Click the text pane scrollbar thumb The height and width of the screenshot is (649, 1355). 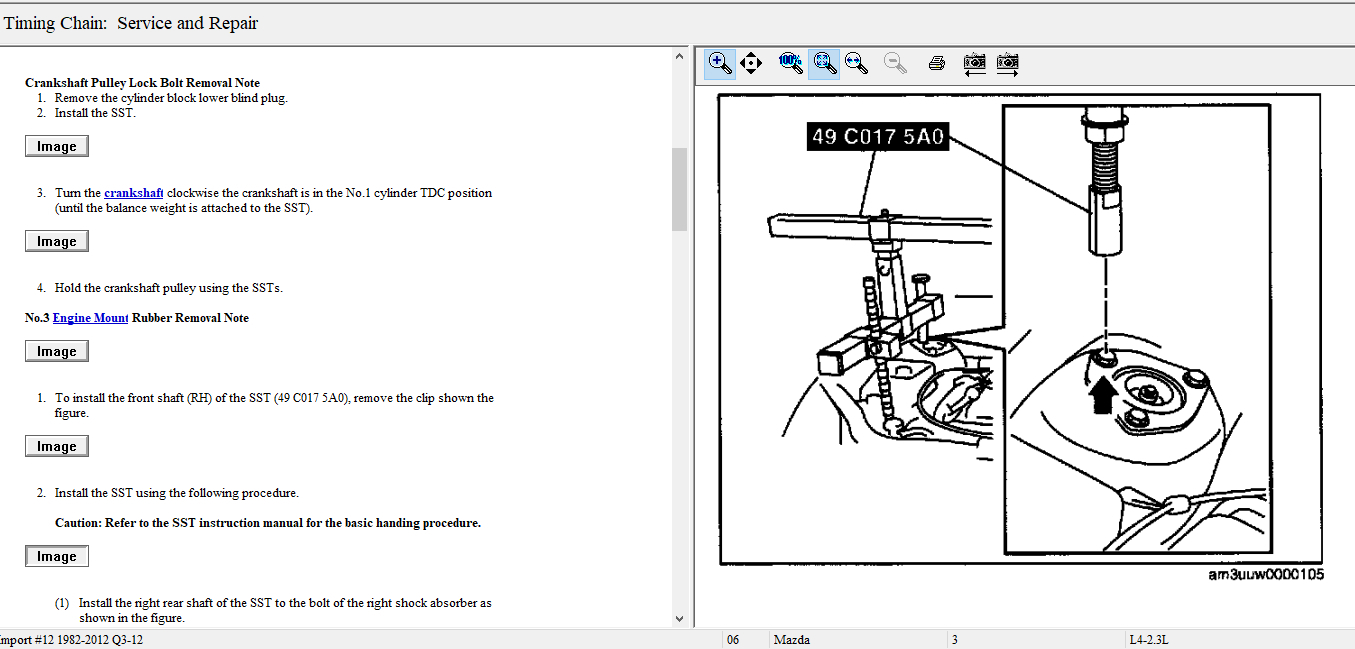tap(679, 189)
